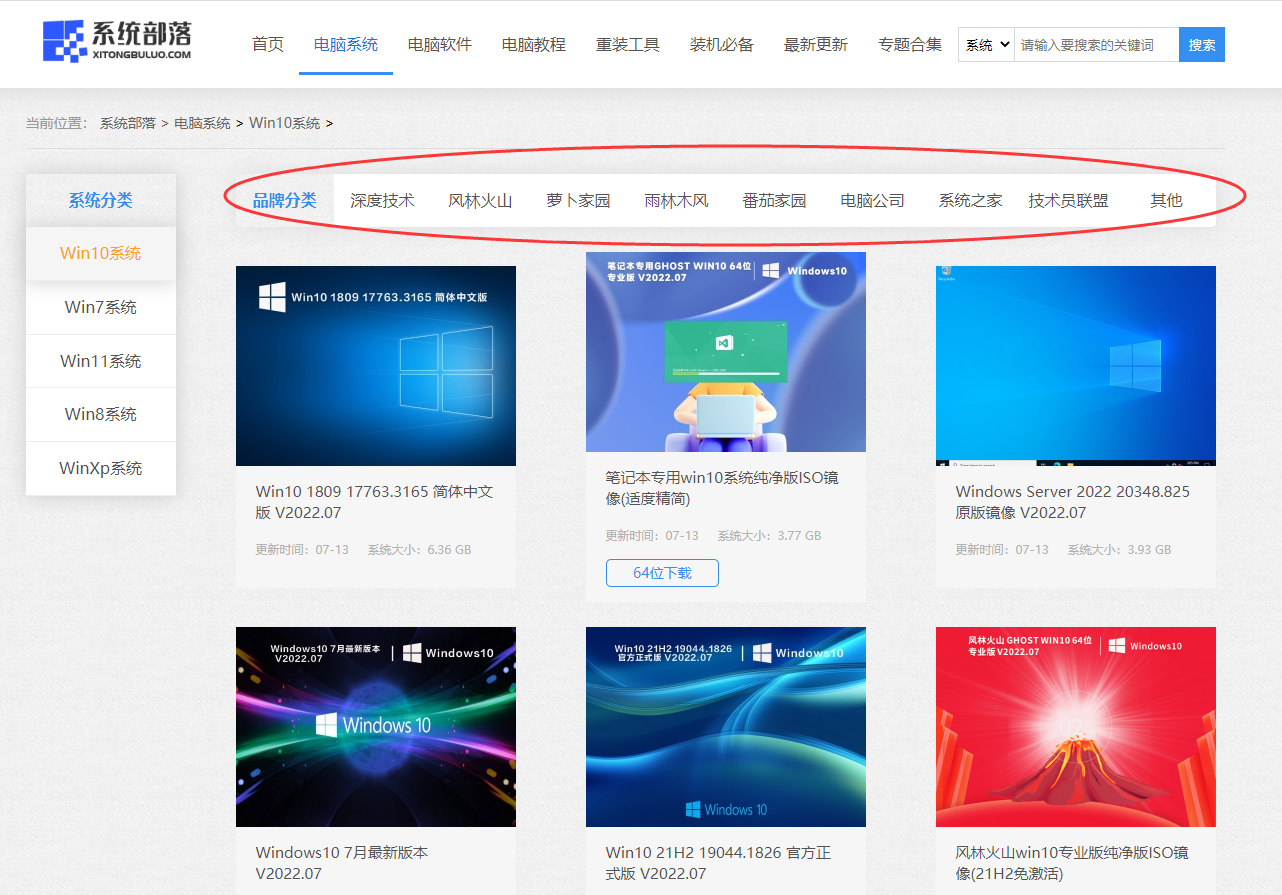The width and height of the screenshot is (1282, 895).
Task: Open the 系统 search category dropdown
Action: pyautogui.click(x=985, y=44)
